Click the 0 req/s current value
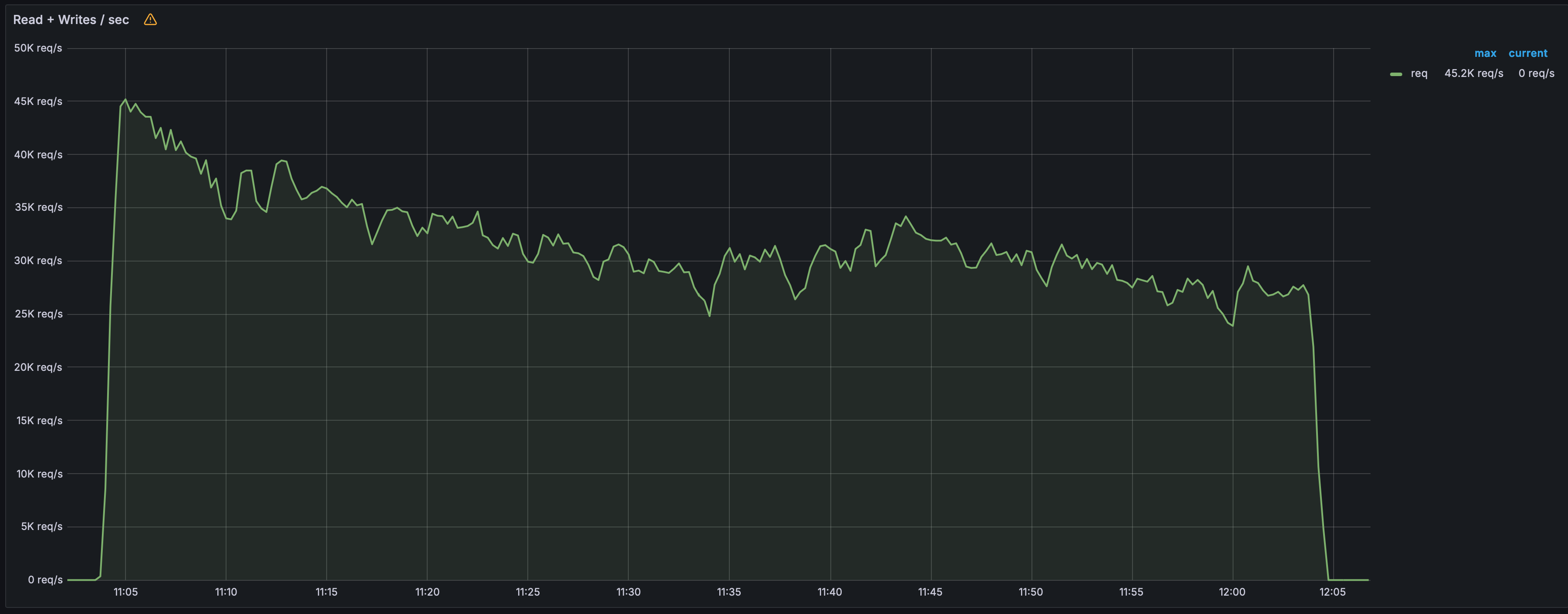The height and width of the screenshot is (614, 1568). 1536,73
